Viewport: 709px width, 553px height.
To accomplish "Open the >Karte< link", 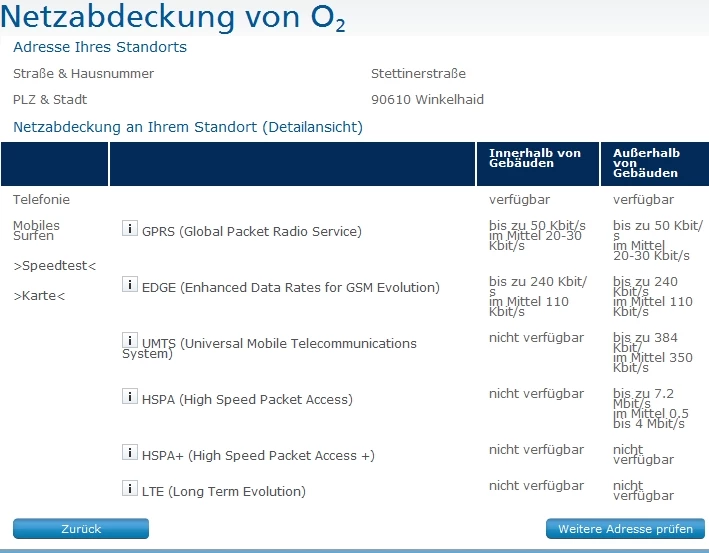I will click(39, 296).
